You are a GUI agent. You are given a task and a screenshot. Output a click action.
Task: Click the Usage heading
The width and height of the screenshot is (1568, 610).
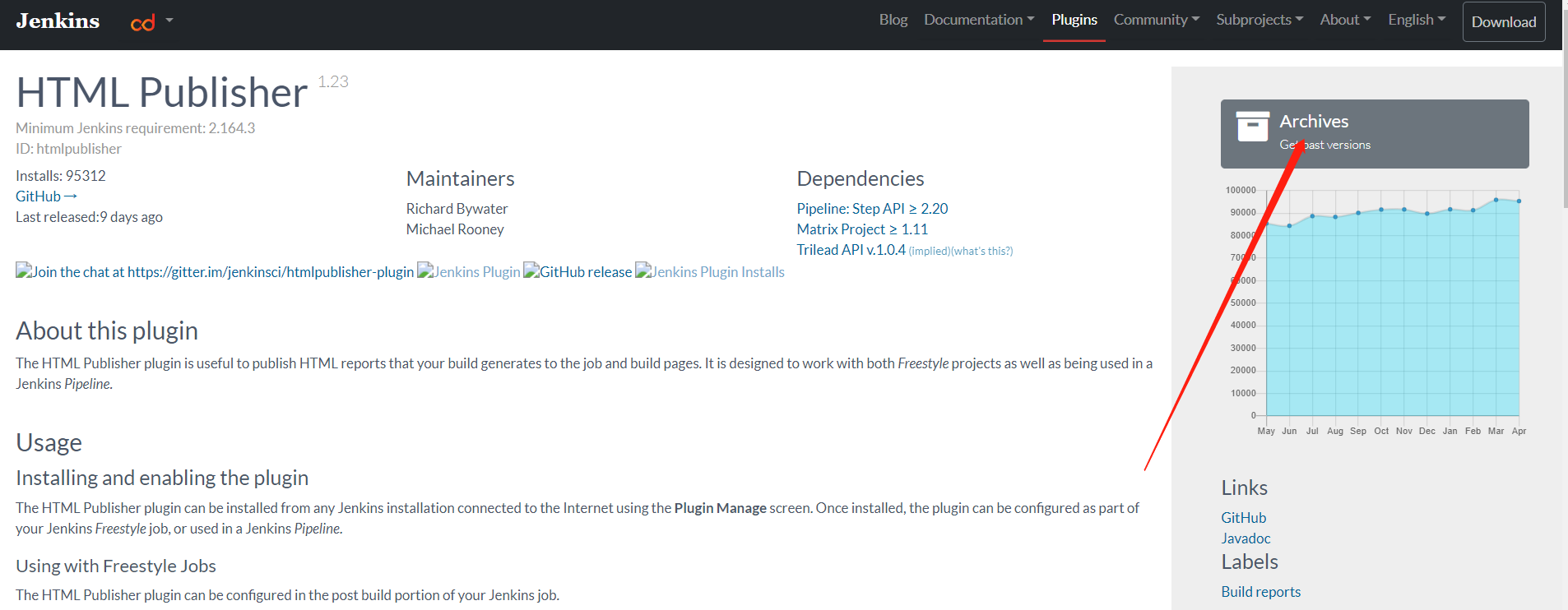(x=49, y=442)
